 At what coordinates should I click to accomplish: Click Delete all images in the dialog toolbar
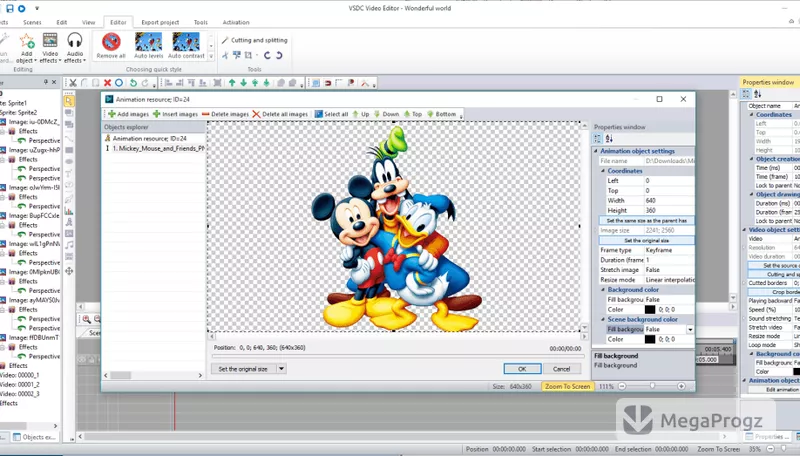[280, 114]
